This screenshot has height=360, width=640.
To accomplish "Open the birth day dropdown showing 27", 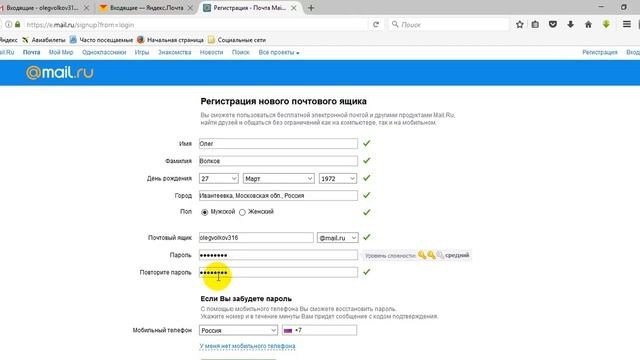I will coord(219,178).
